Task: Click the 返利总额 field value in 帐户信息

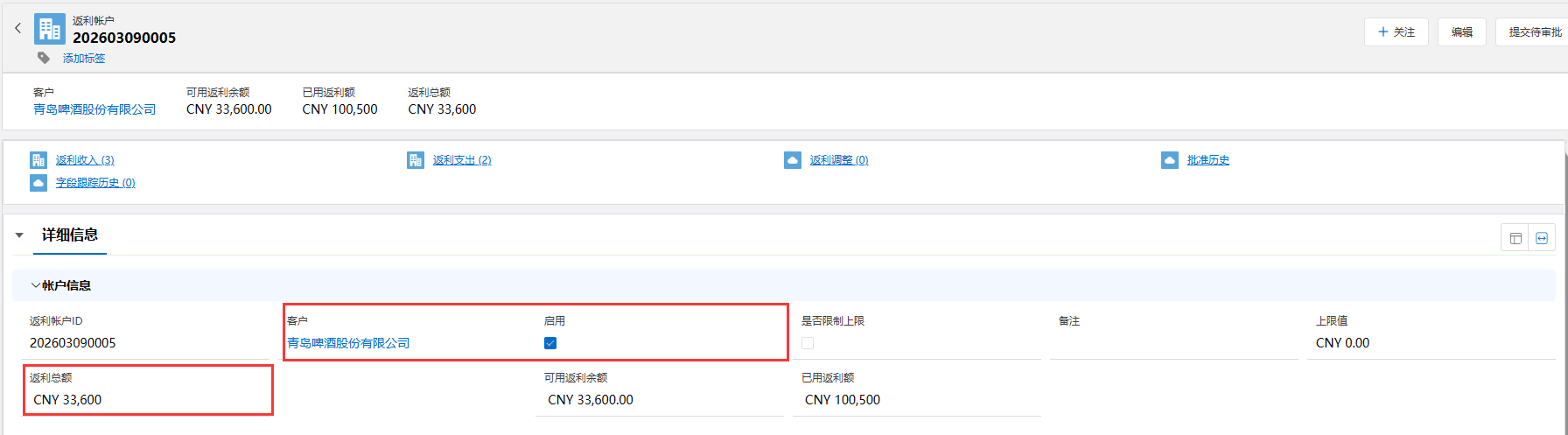Action: 68,400
